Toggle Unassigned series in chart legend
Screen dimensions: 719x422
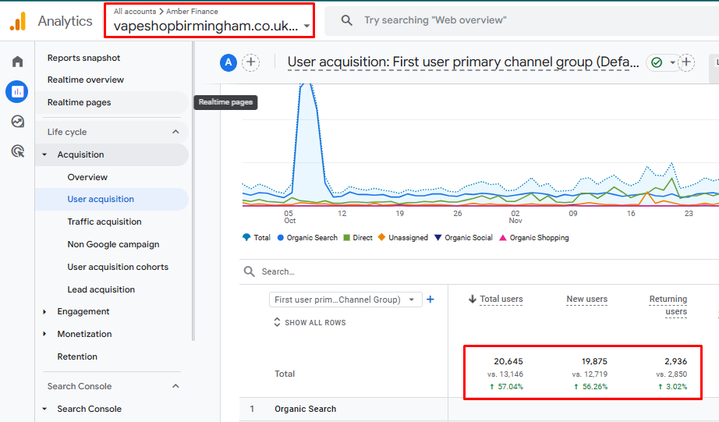(403, 238)
